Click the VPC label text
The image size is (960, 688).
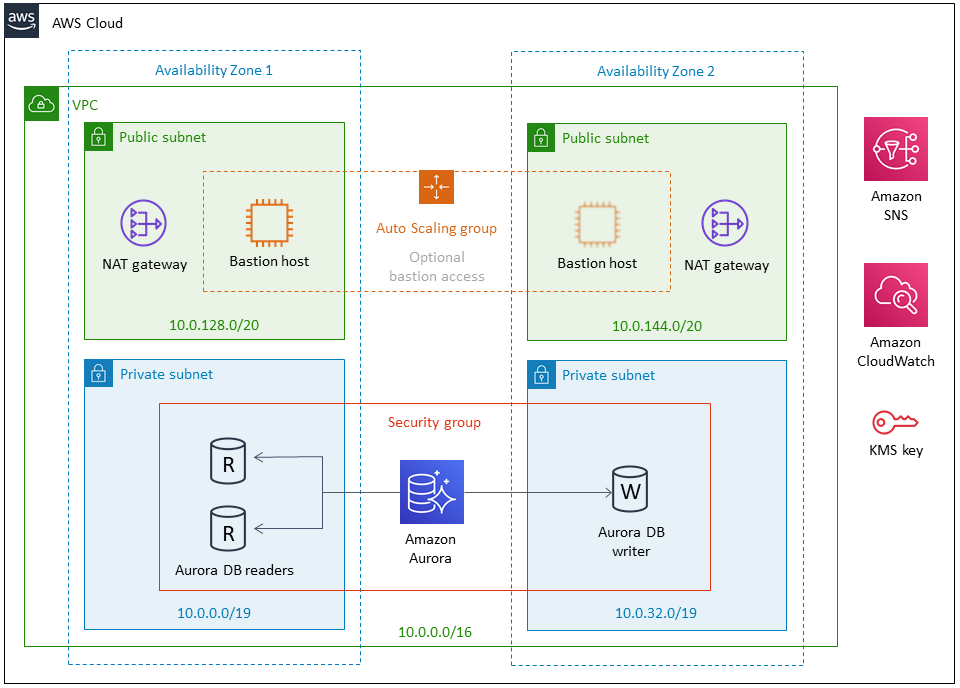point(85,105)
